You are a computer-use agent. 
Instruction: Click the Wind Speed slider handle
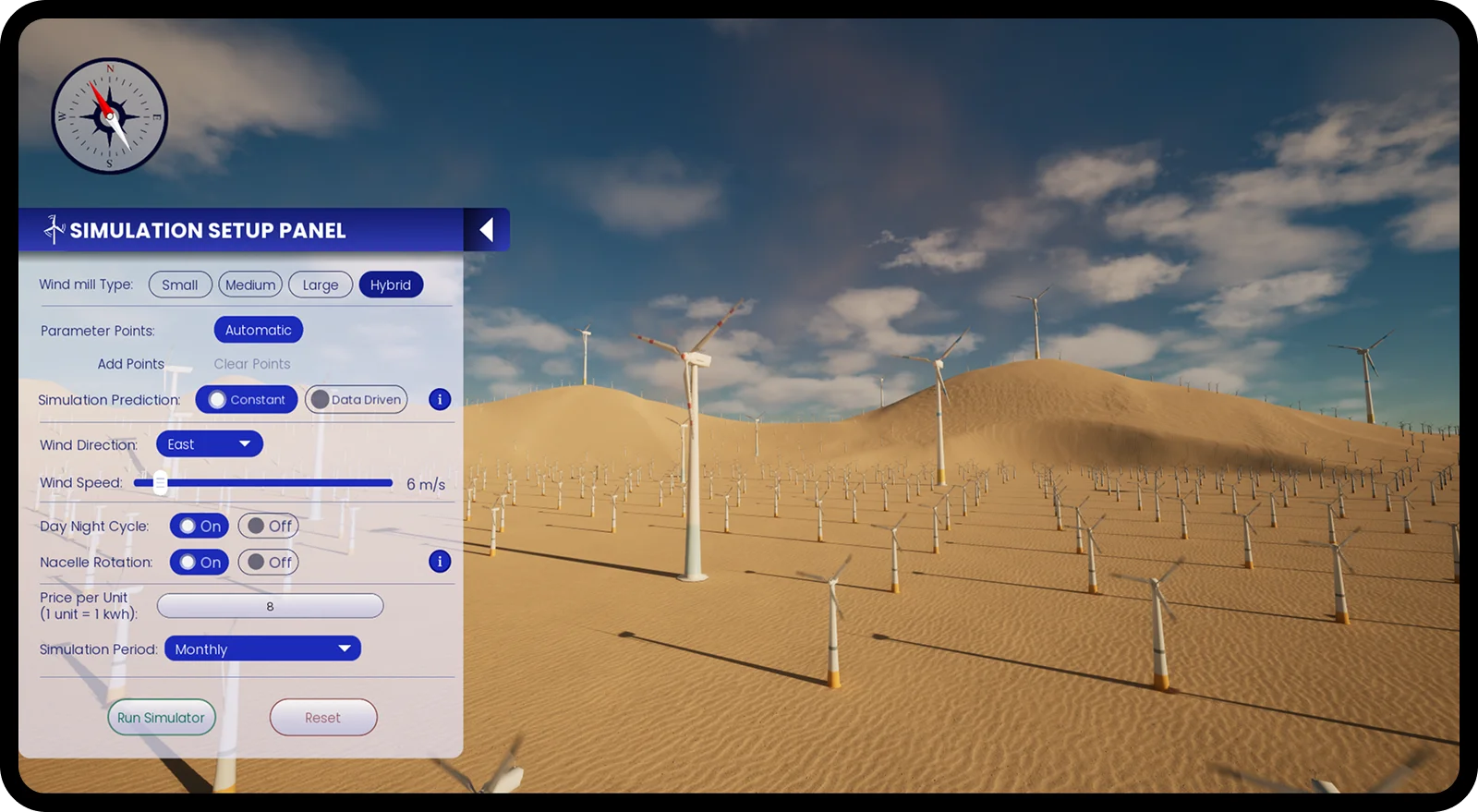[161, 482]
